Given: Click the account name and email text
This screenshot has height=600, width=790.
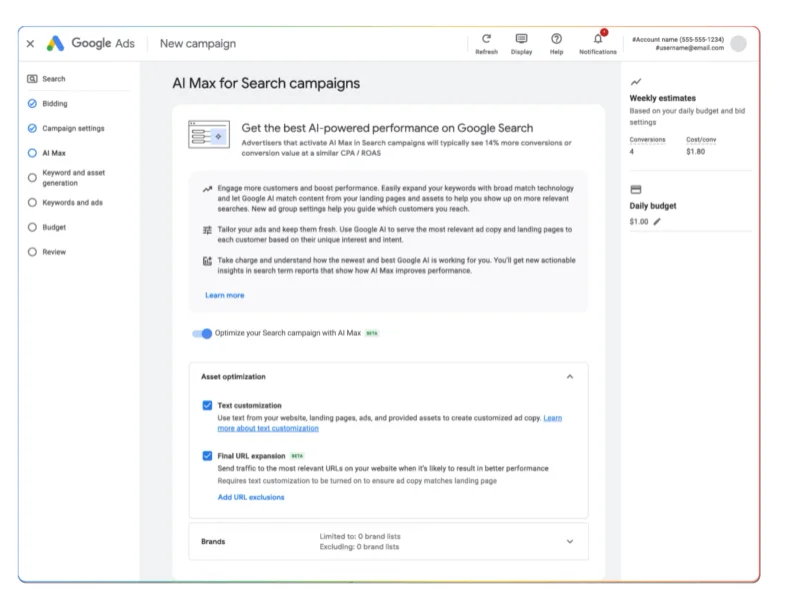Looking at the screenshot, I should point(678,44).
